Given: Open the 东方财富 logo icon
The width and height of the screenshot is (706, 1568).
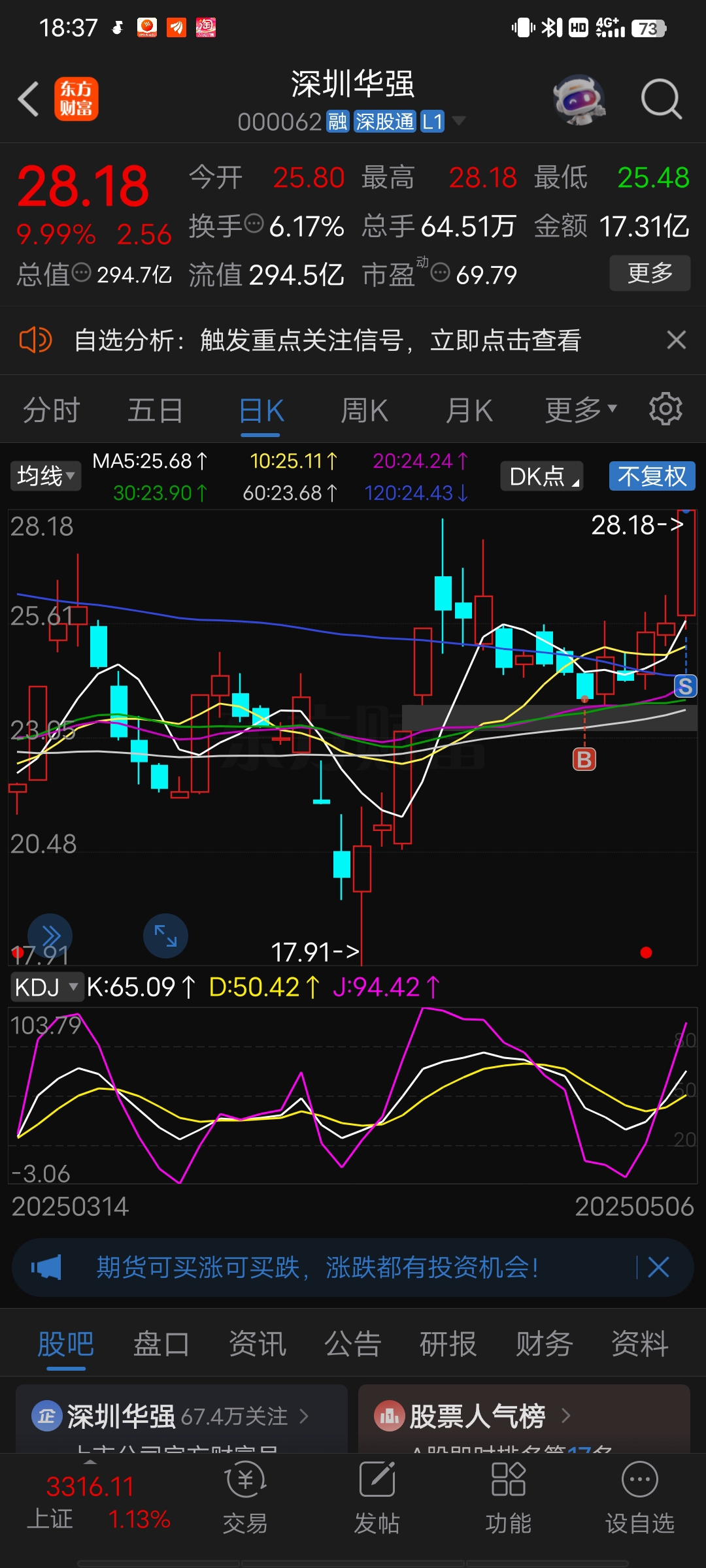Looking at the screenshot, I should (76, 99).
